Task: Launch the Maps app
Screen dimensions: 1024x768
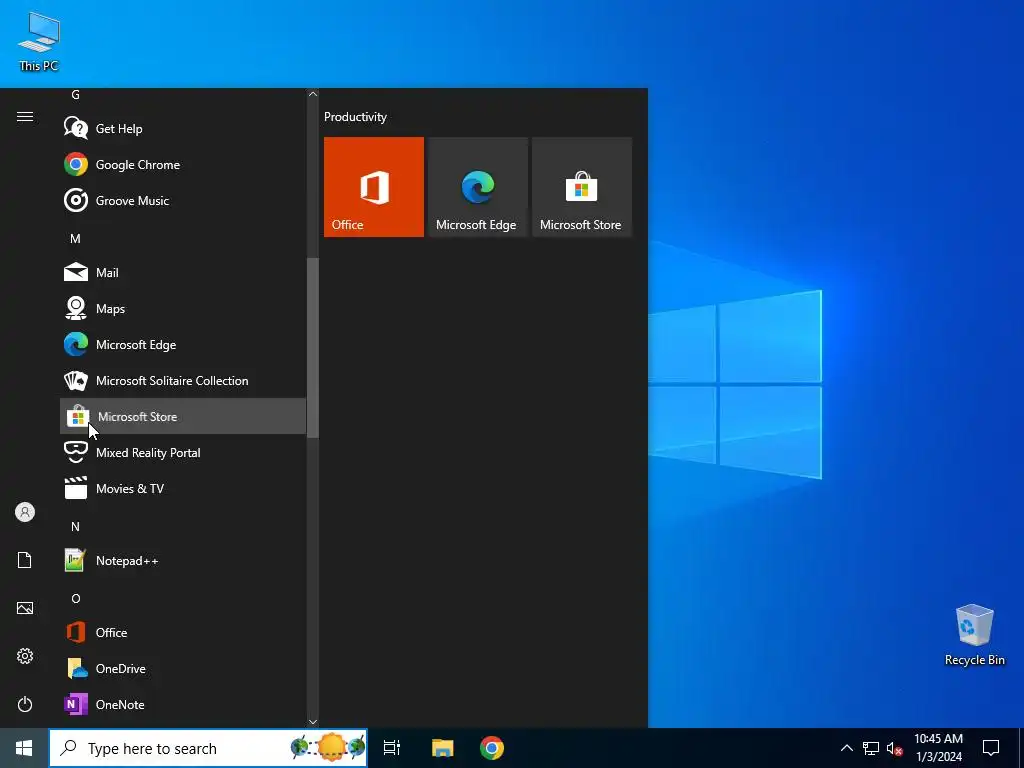Action: pos(183,308)
